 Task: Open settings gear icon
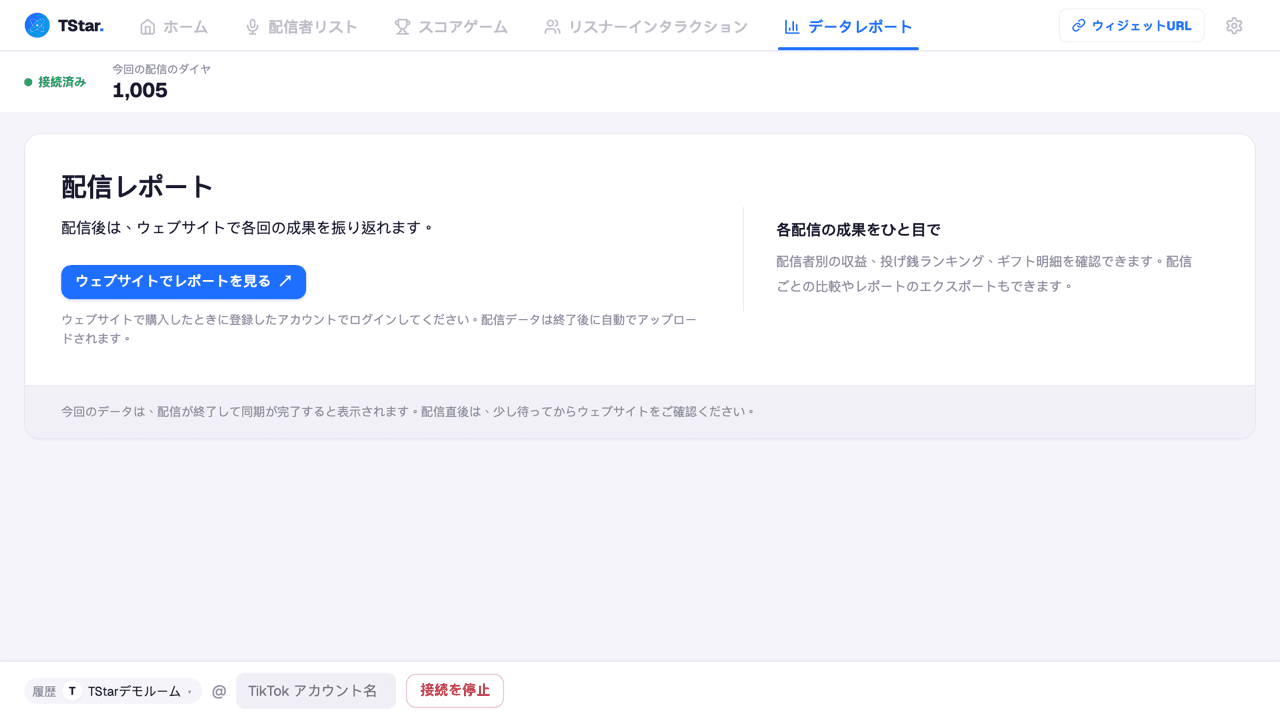point(1234,26)
